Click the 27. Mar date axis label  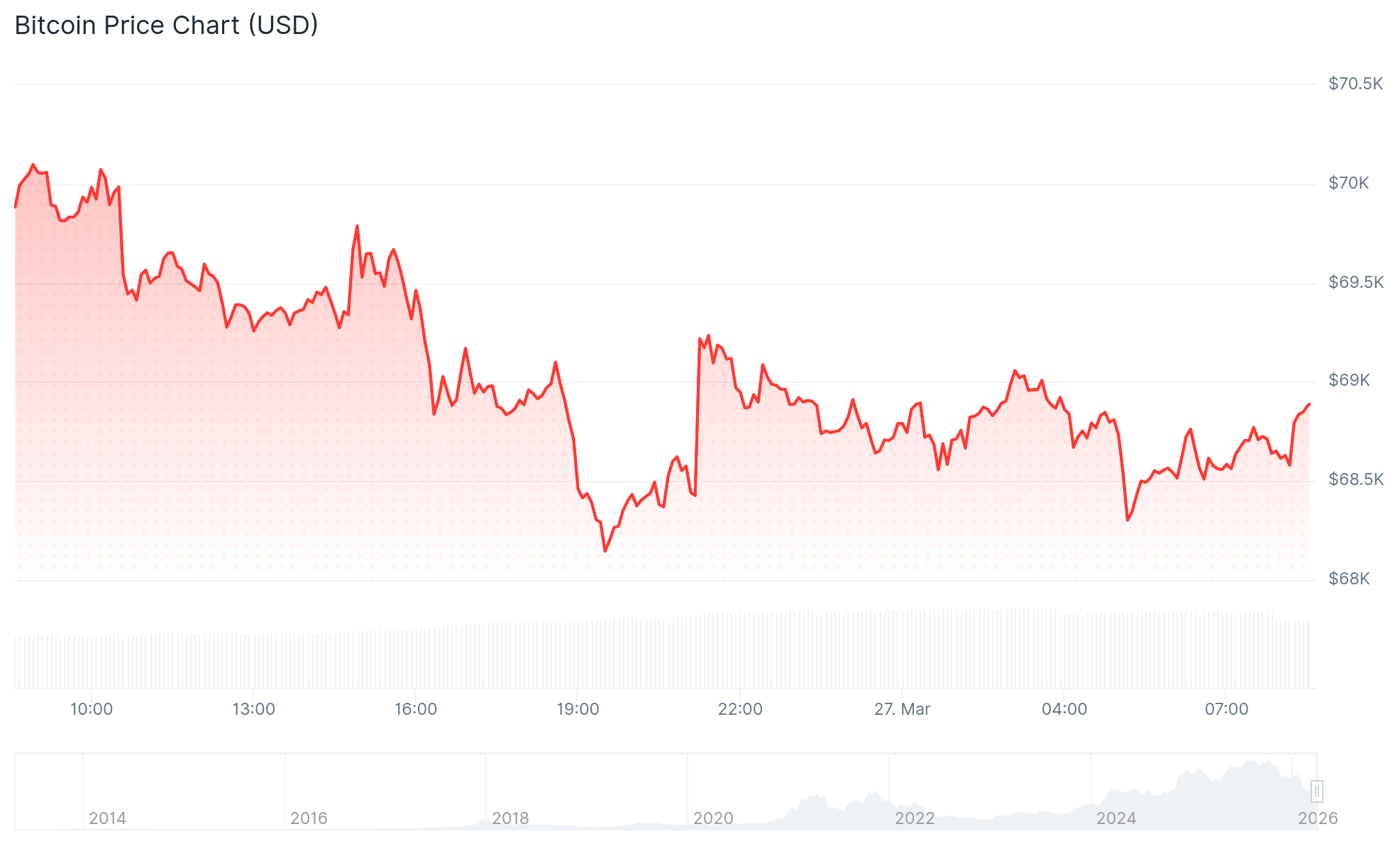[902, 709]
